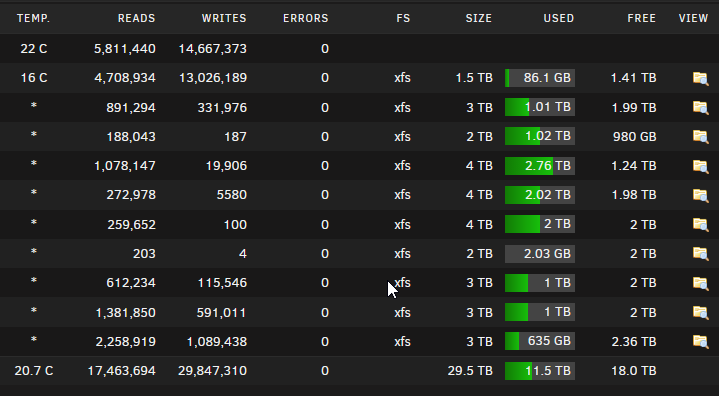Select the 16 C temperature value

click(34, 78)
